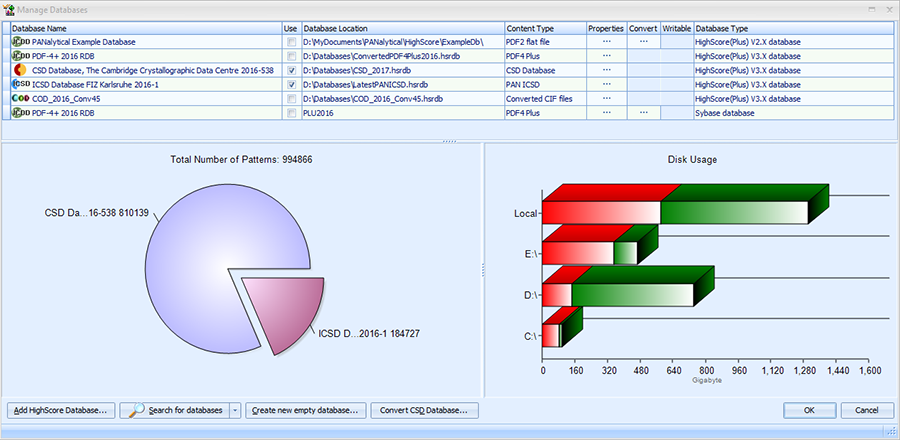Click the magnifier icon on Search for databases
Screen dimensions: 900x440
[134, 410]
